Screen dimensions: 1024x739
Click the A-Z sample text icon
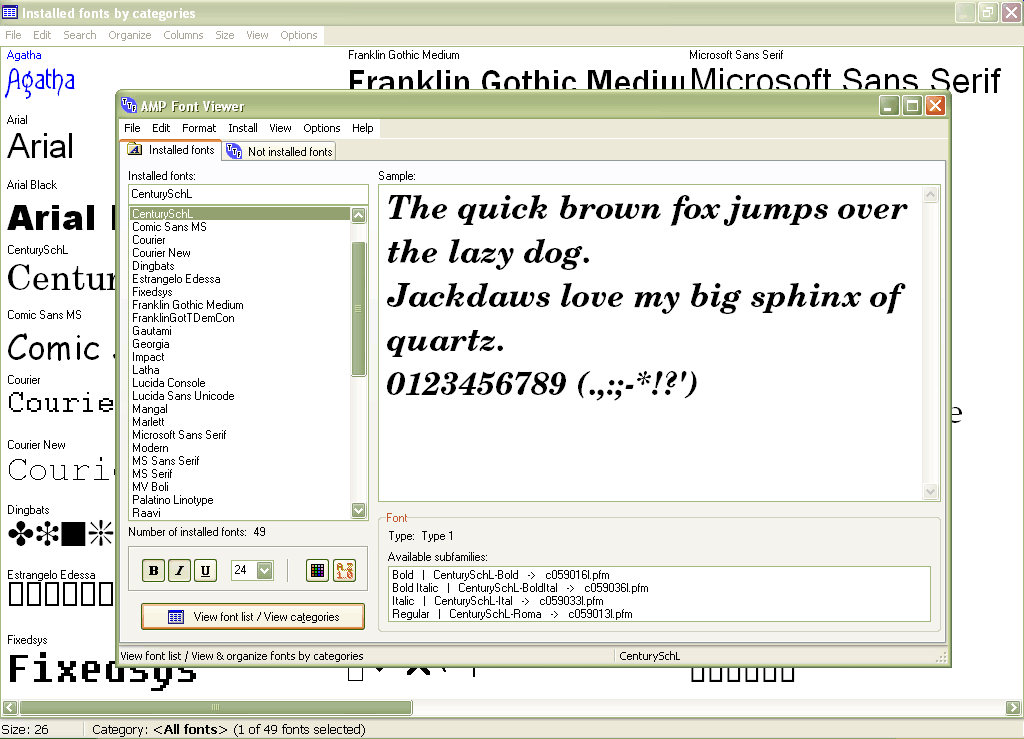(x=344, y=570)
